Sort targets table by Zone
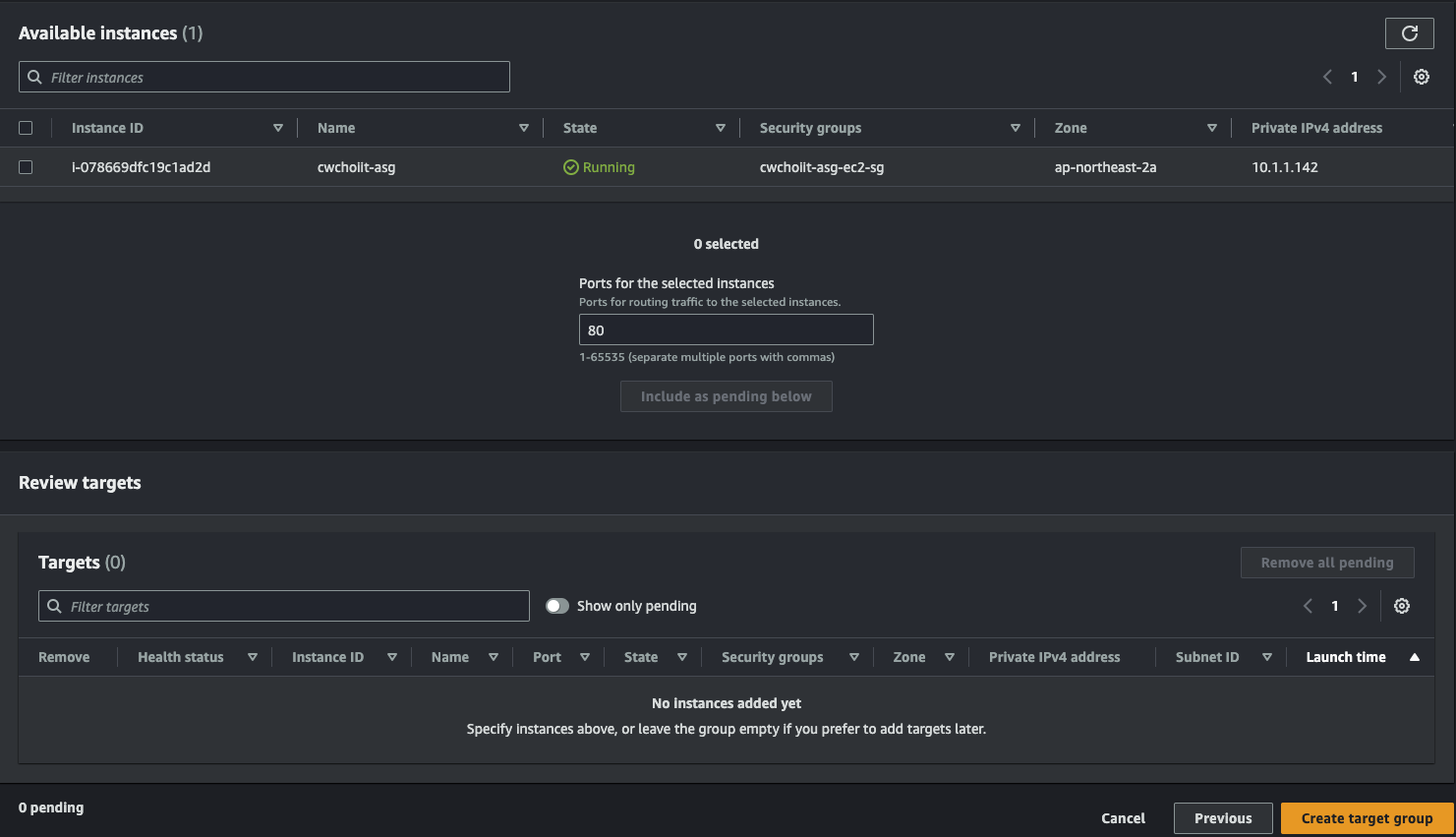1456x837 pixels. click(x=950, y=657)
